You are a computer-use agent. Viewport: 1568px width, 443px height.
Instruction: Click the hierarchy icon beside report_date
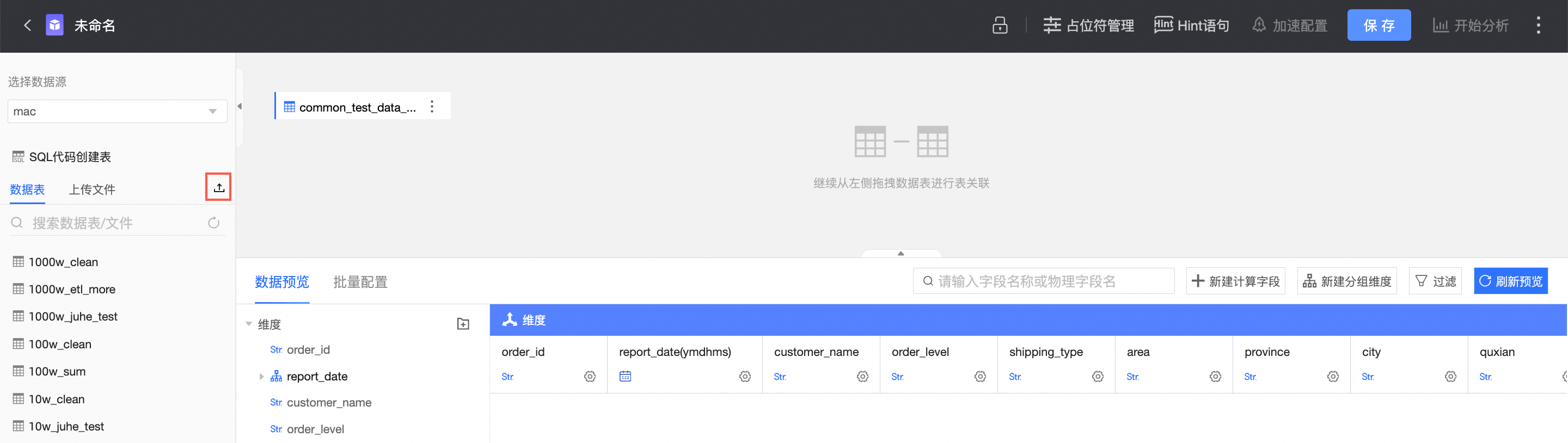pyautogui.click(x=275, y=377)
